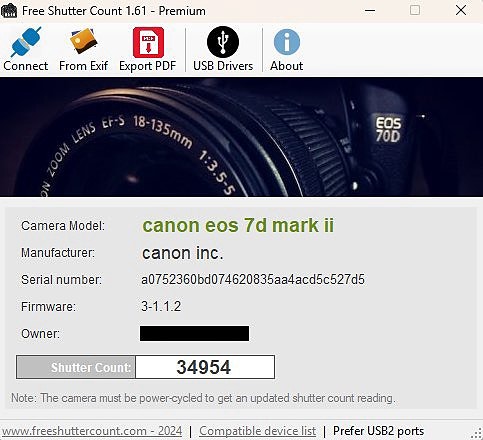Minimize the Free Shutter Count window
This screenshot has height=440, width=483.
point(370,11)
